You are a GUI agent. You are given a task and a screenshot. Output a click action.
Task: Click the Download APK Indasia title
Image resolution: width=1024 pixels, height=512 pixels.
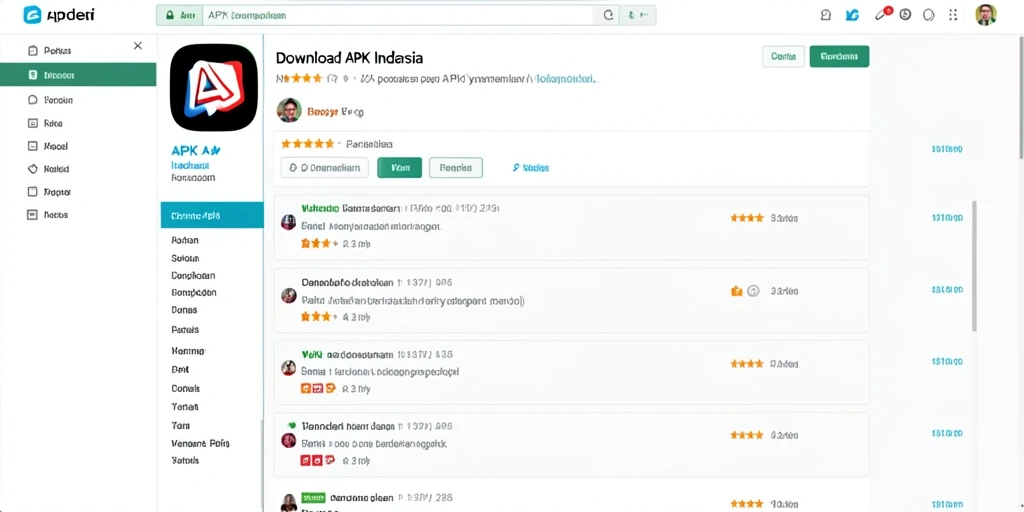coord(349,57)
